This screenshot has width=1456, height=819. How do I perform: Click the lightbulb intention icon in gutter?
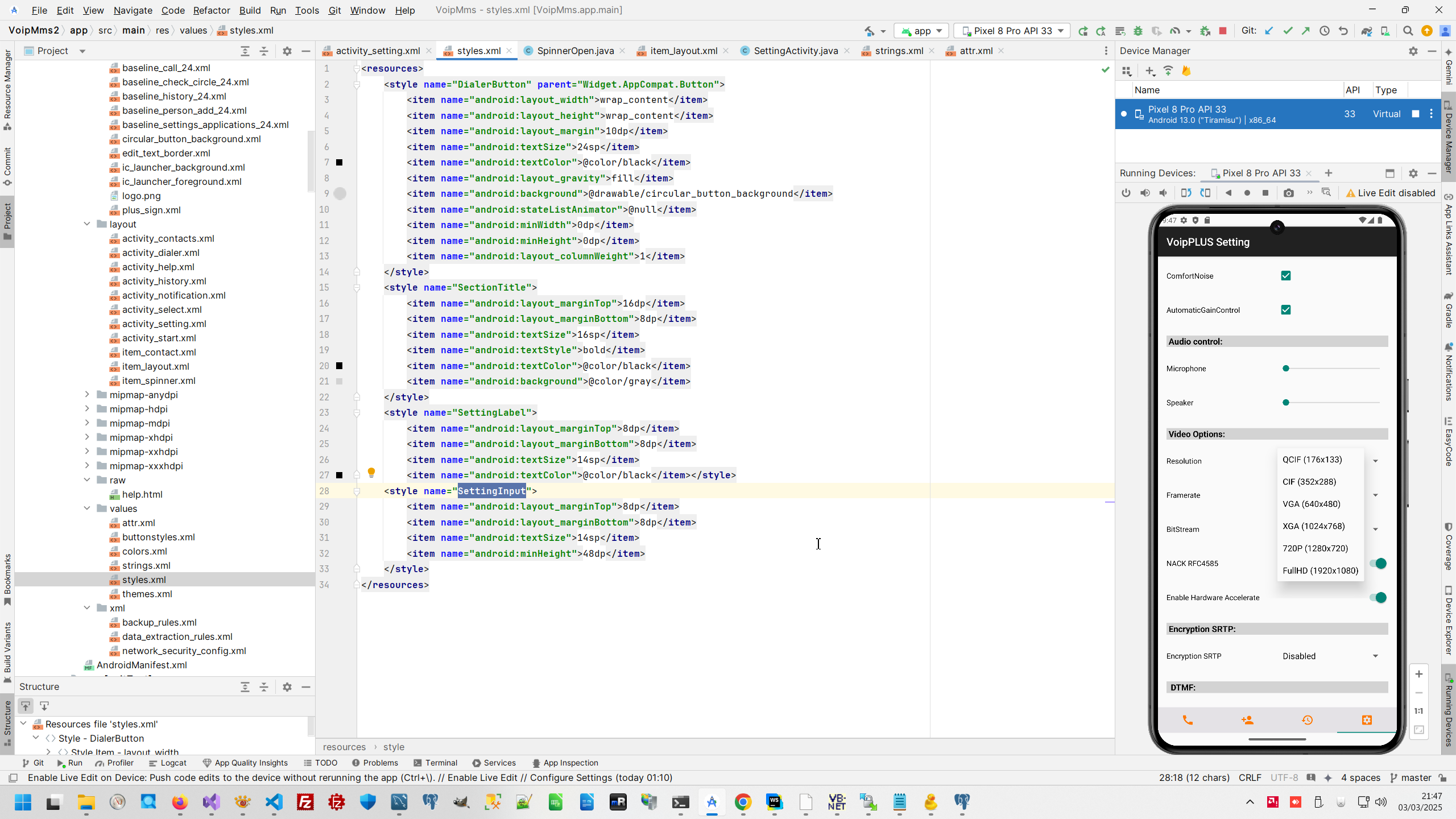tap(371, 473)
